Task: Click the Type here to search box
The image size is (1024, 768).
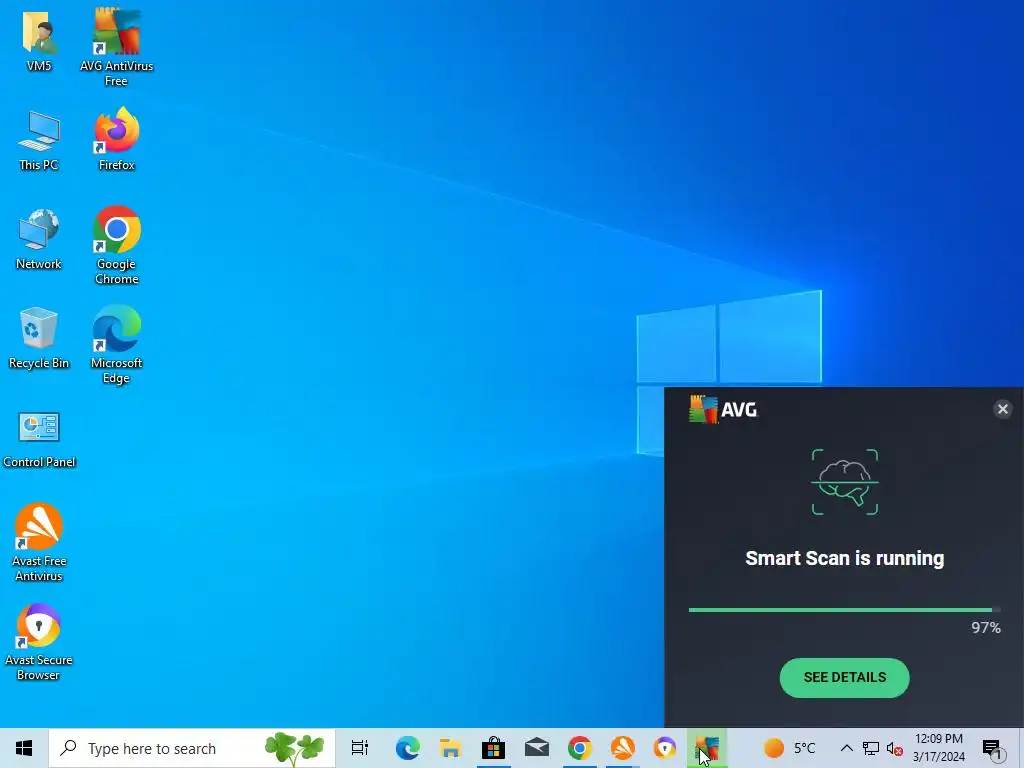Action: [x=192, y=748]
